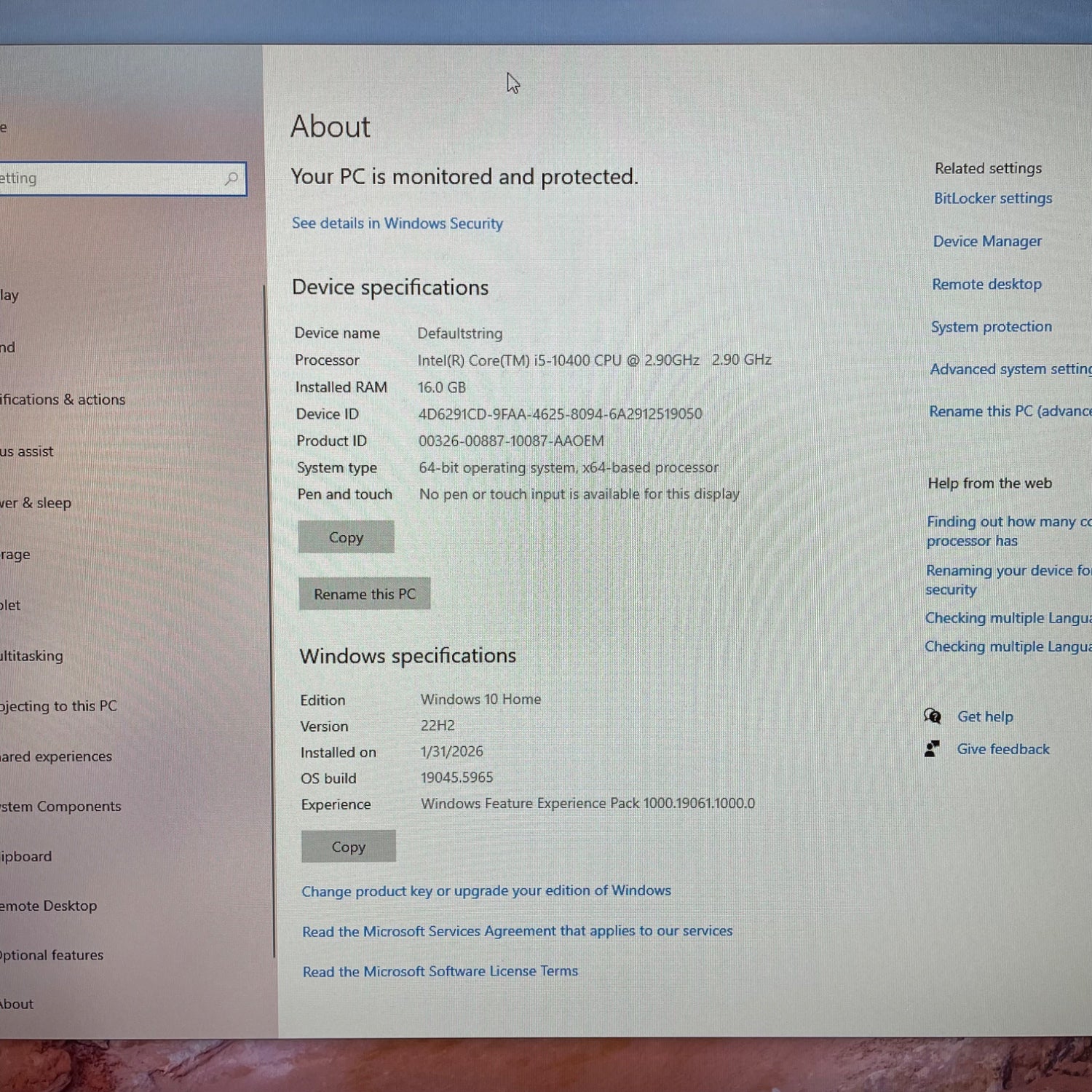Image resolution: width=1092 pixels, height=1092 pixels.
Task: Click Your PC is monitored and protected text
Action: coord(464,177)
